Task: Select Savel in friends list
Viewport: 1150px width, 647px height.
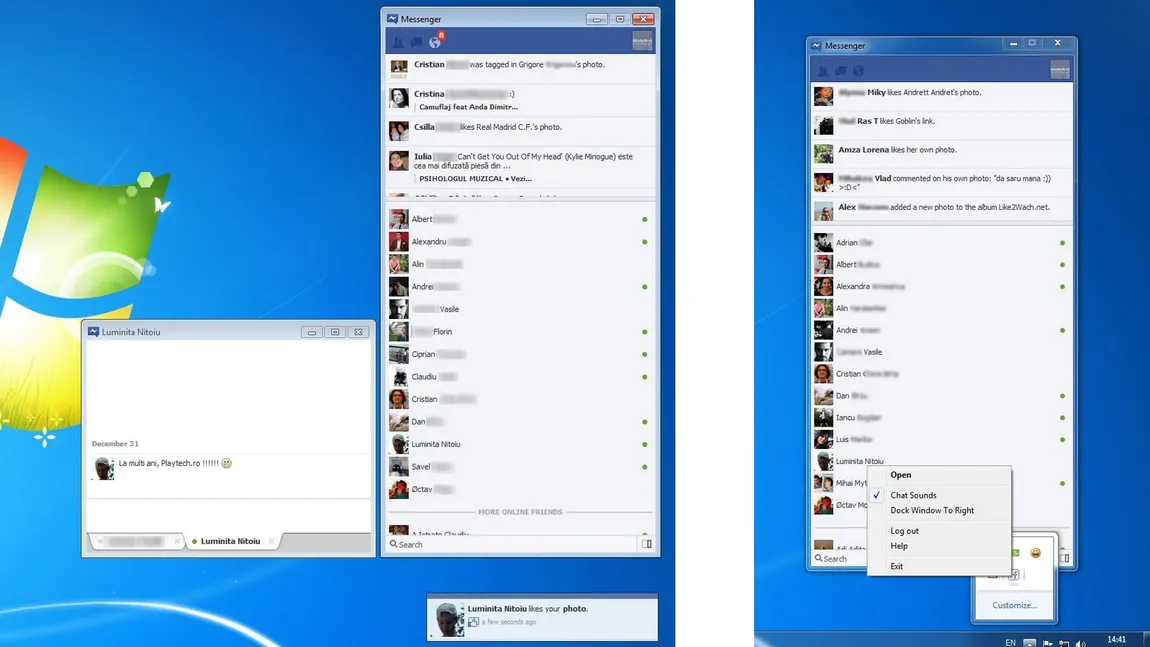Action: (520, 467)
